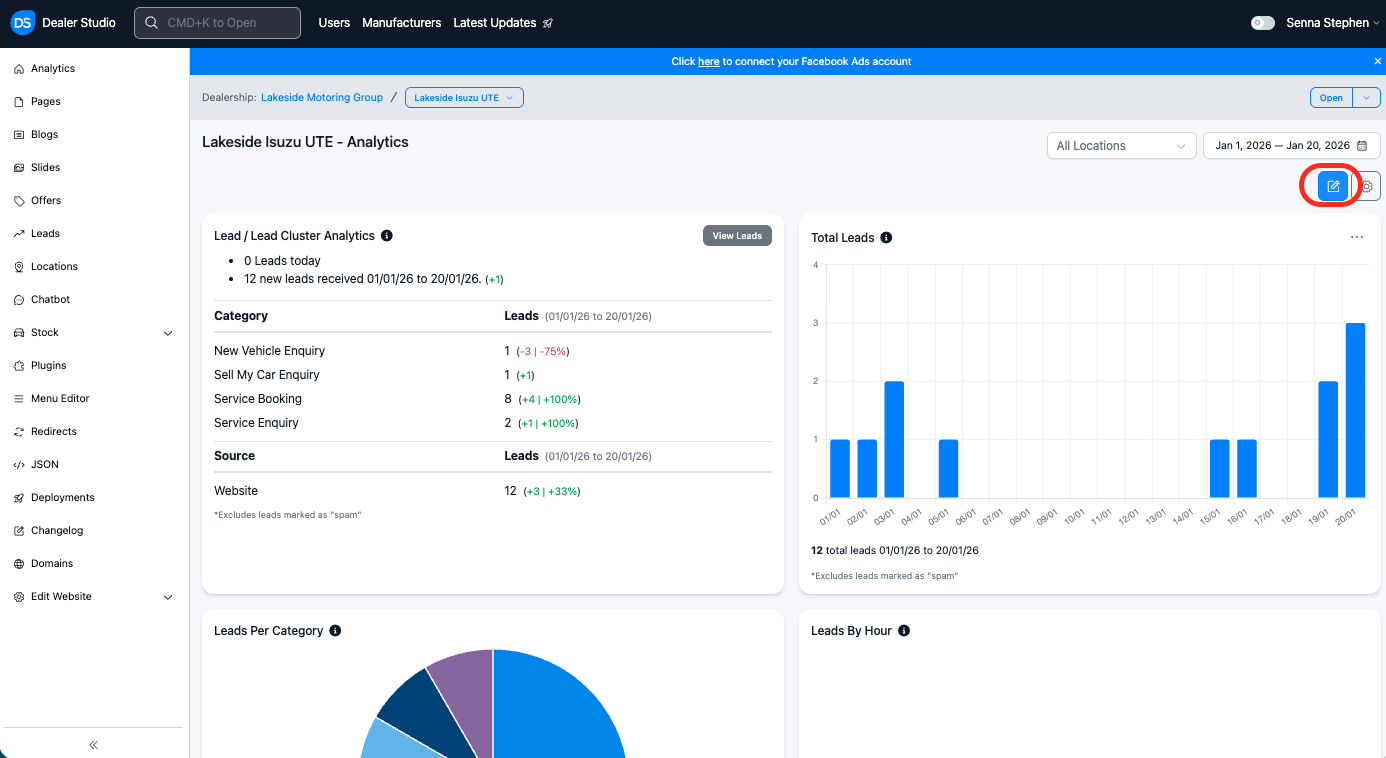Expand the Edit Website sidebar submenu
1386x758 pixels.
[168, 597]
